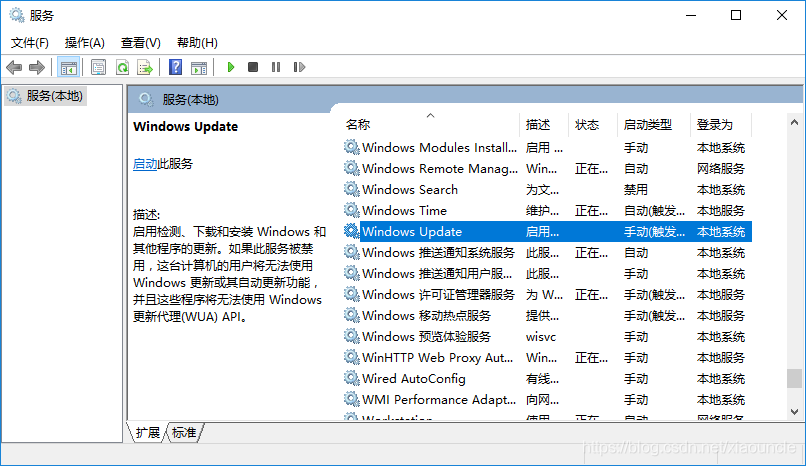Select WMI Performance Adapt... service name
Viewport: 806px width, 466px height.
click(x=439, y=400)
